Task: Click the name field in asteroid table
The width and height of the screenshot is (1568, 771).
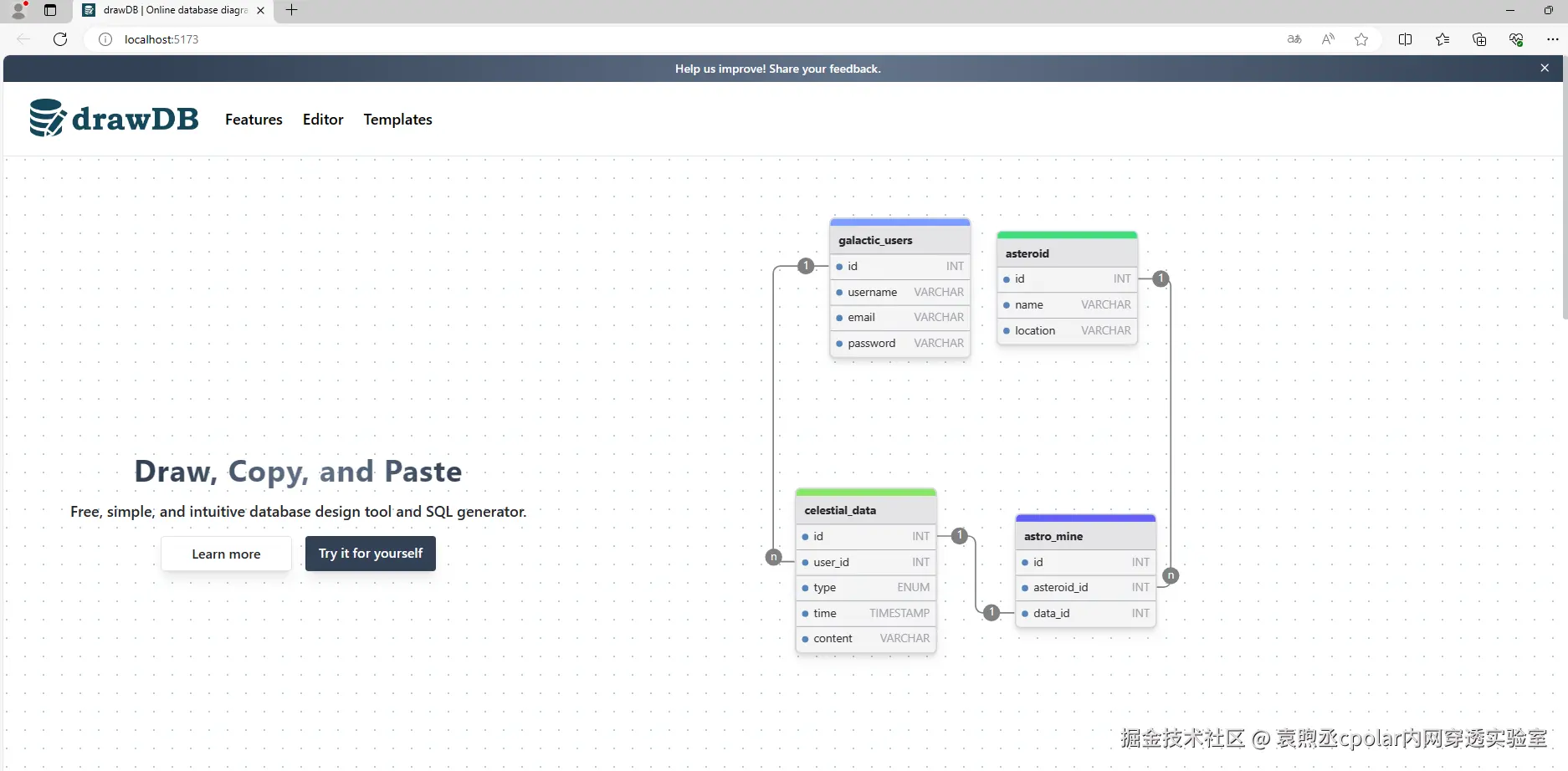Action: pyautogui.click(x=1067, y=305)
